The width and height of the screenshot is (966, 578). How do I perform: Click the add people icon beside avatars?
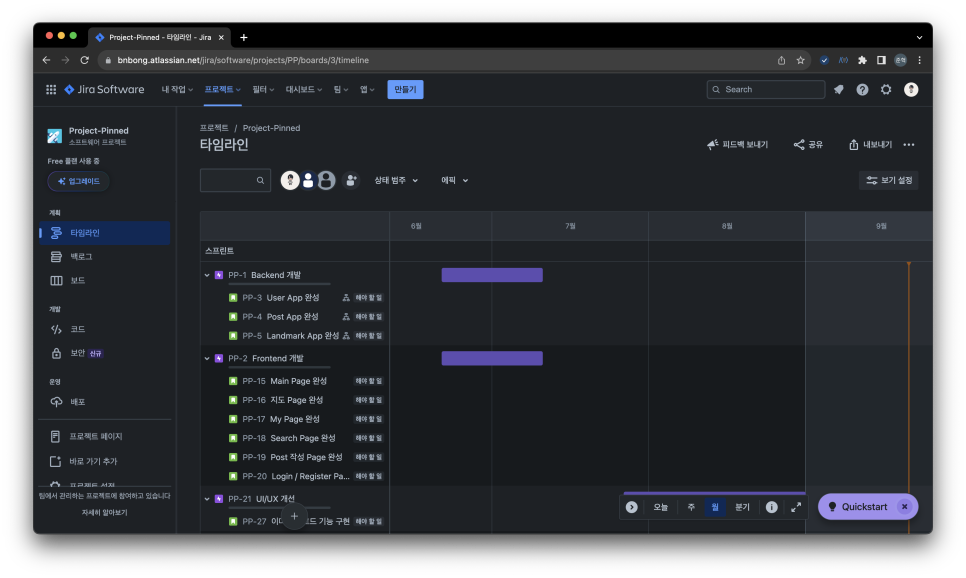351,180
